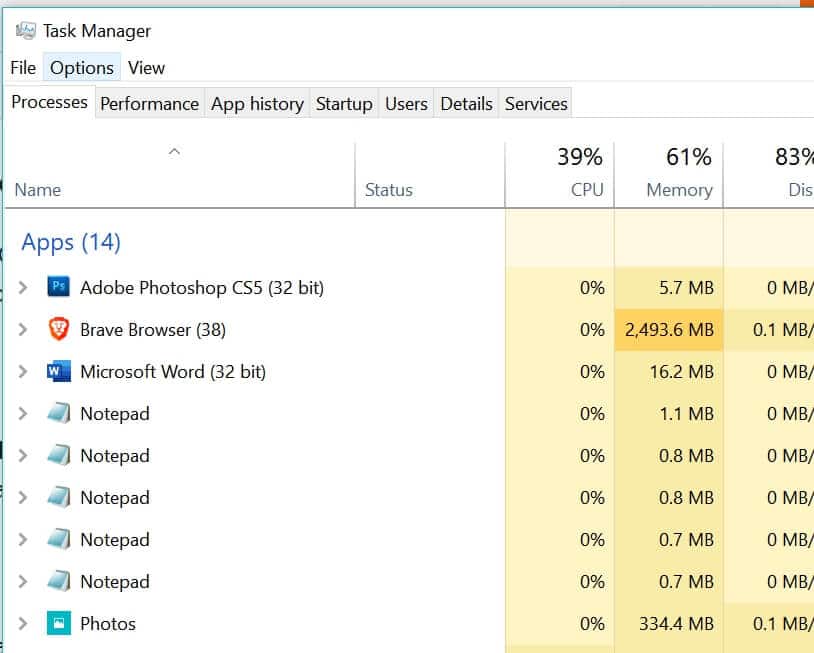Expand the Brave Browser process group
The height and width of the screenshot is (653, 814).
coord(23,330)
